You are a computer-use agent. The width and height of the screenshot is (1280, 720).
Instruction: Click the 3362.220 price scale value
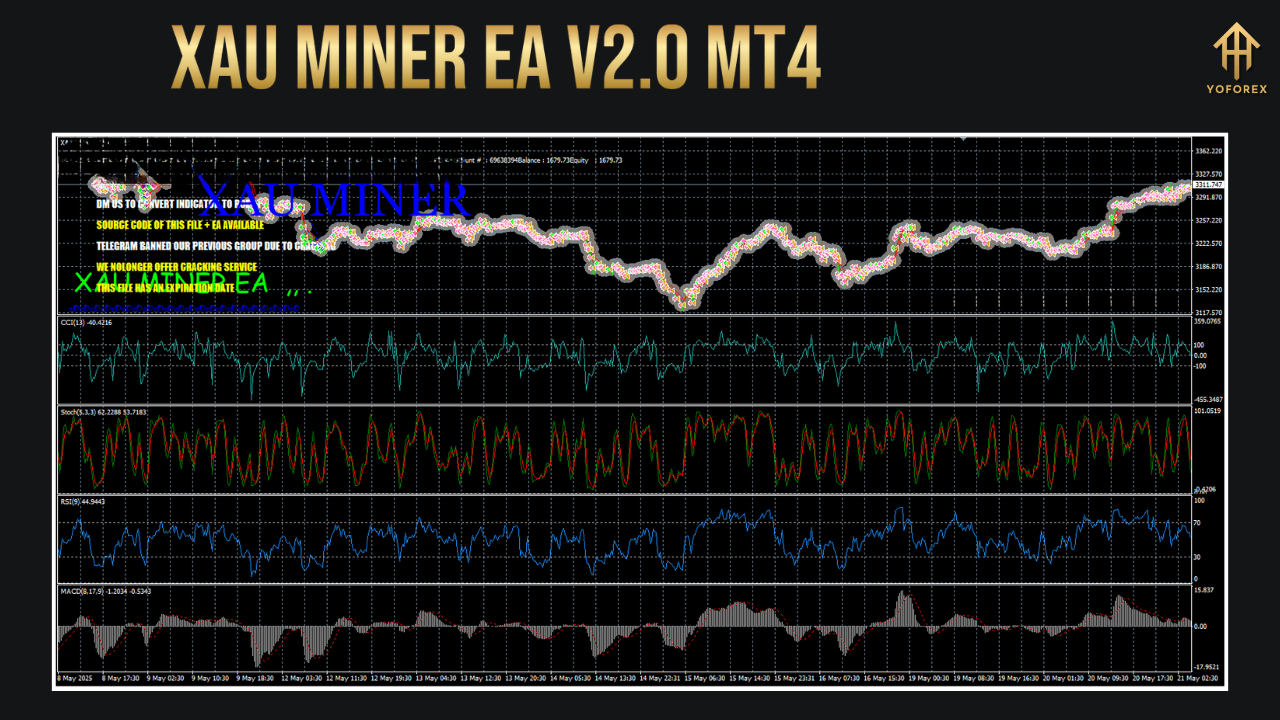click(1208, 151)
